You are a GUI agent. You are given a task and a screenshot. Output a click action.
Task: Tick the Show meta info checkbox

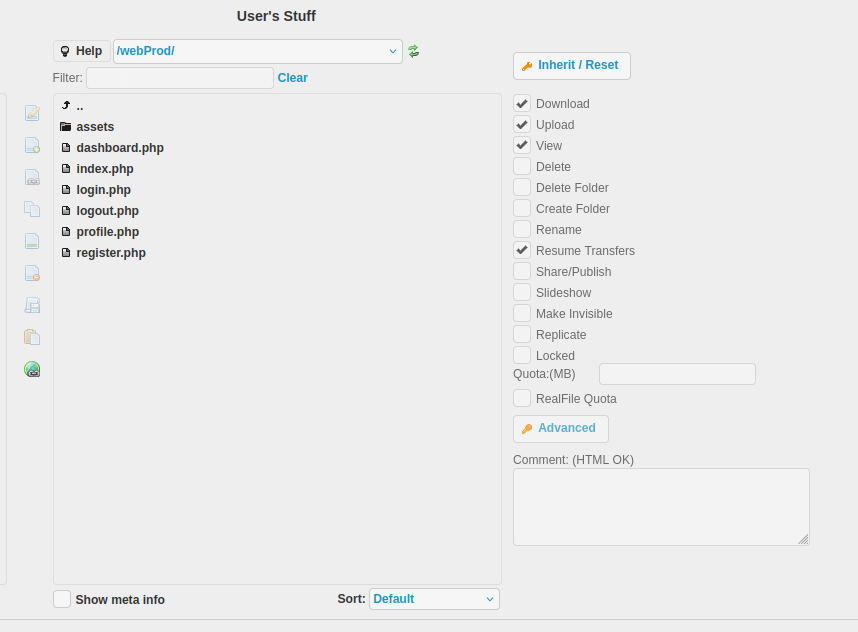62,599
